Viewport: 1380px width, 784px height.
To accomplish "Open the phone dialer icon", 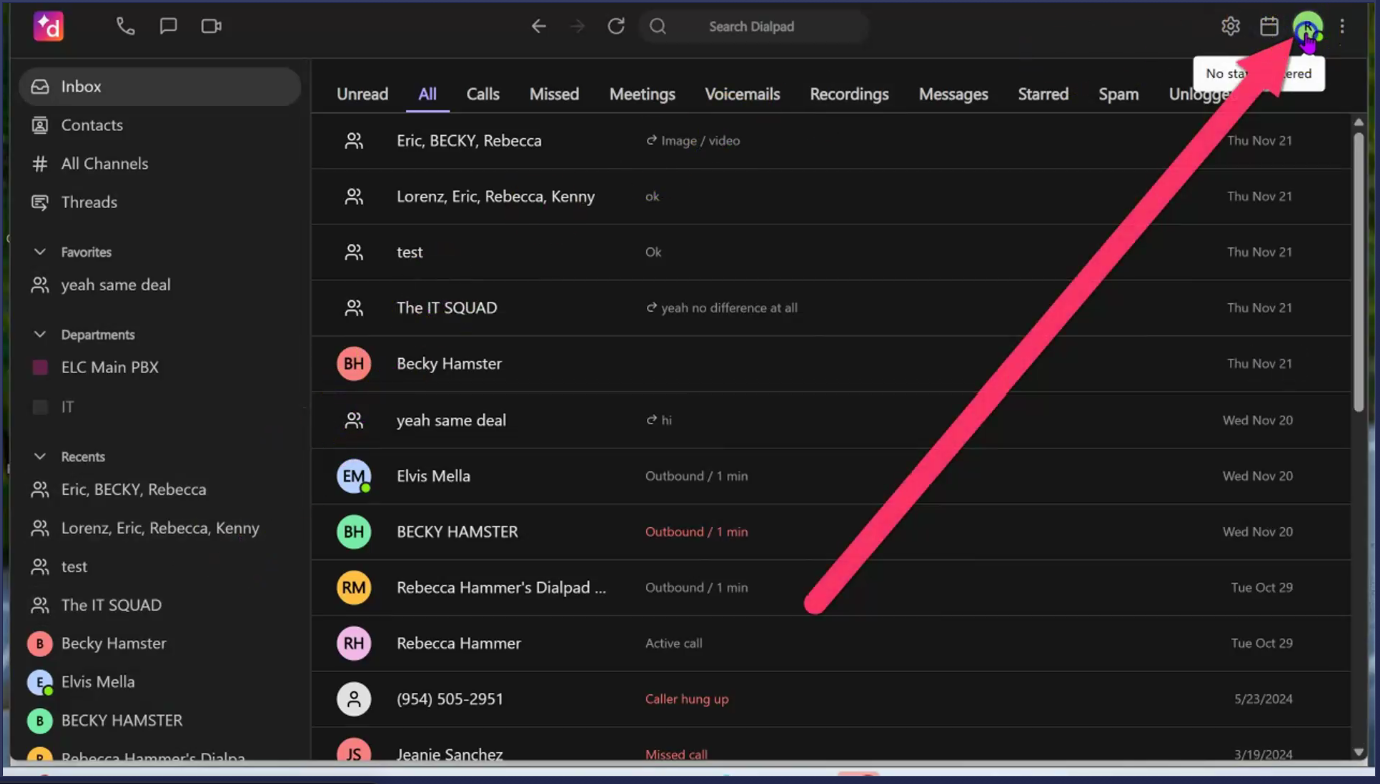I will click(x=125, y=26).
